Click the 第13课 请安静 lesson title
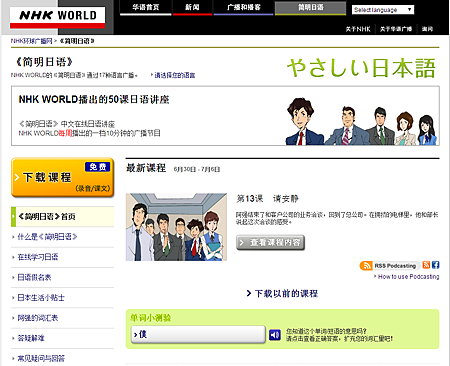 (267, 199)
